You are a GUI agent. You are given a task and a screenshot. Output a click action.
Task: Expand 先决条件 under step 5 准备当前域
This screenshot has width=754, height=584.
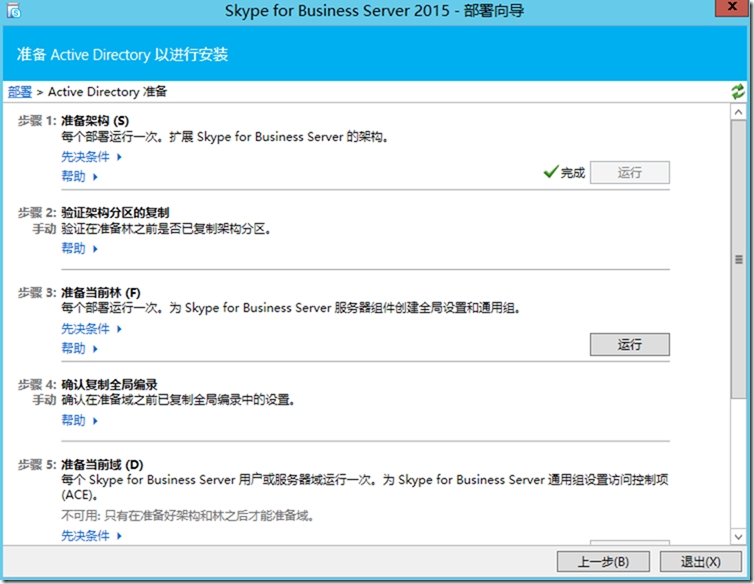pos(91,535)
